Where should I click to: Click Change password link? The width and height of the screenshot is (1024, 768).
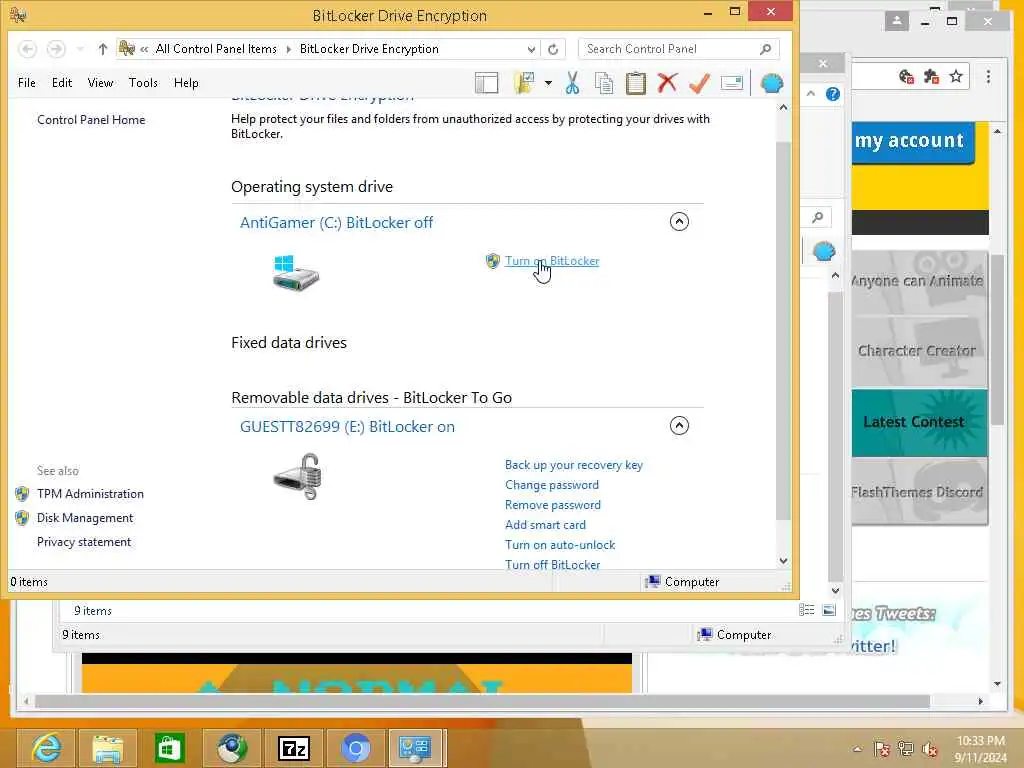point(552,485)
